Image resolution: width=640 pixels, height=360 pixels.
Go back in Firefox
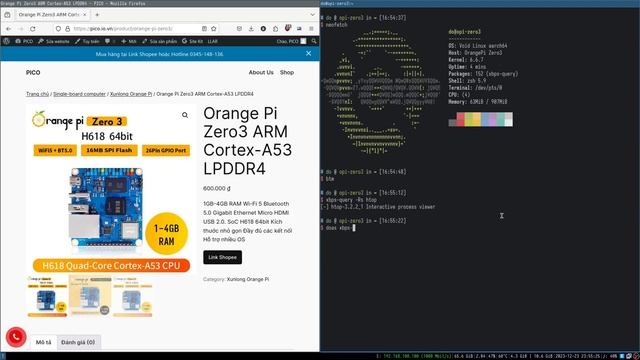pyautogui.click(x=9, y=29)
